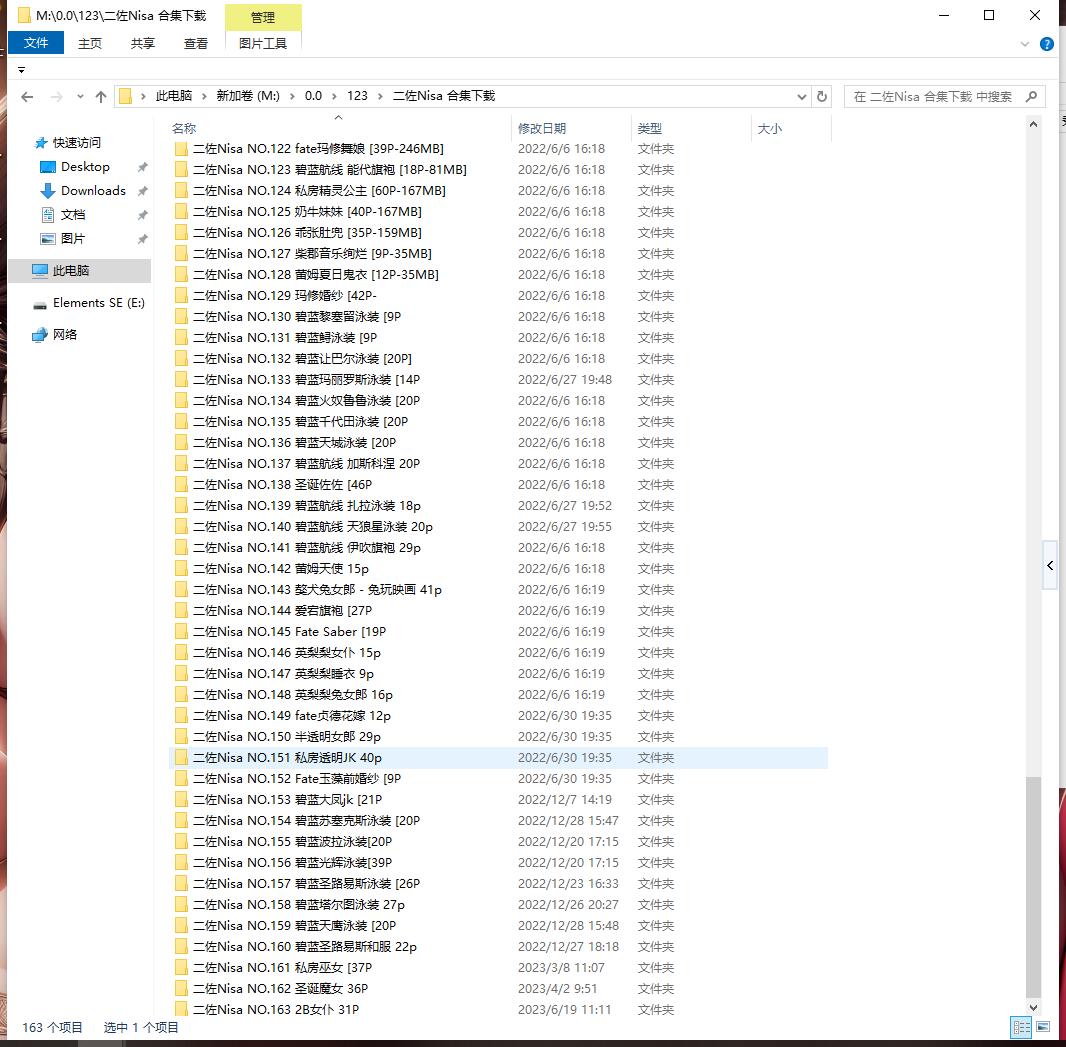Open quick access toolbar customize dropdown
Image resolution: width=1066 pixels, height=1047 pixels.
(21, 70)
